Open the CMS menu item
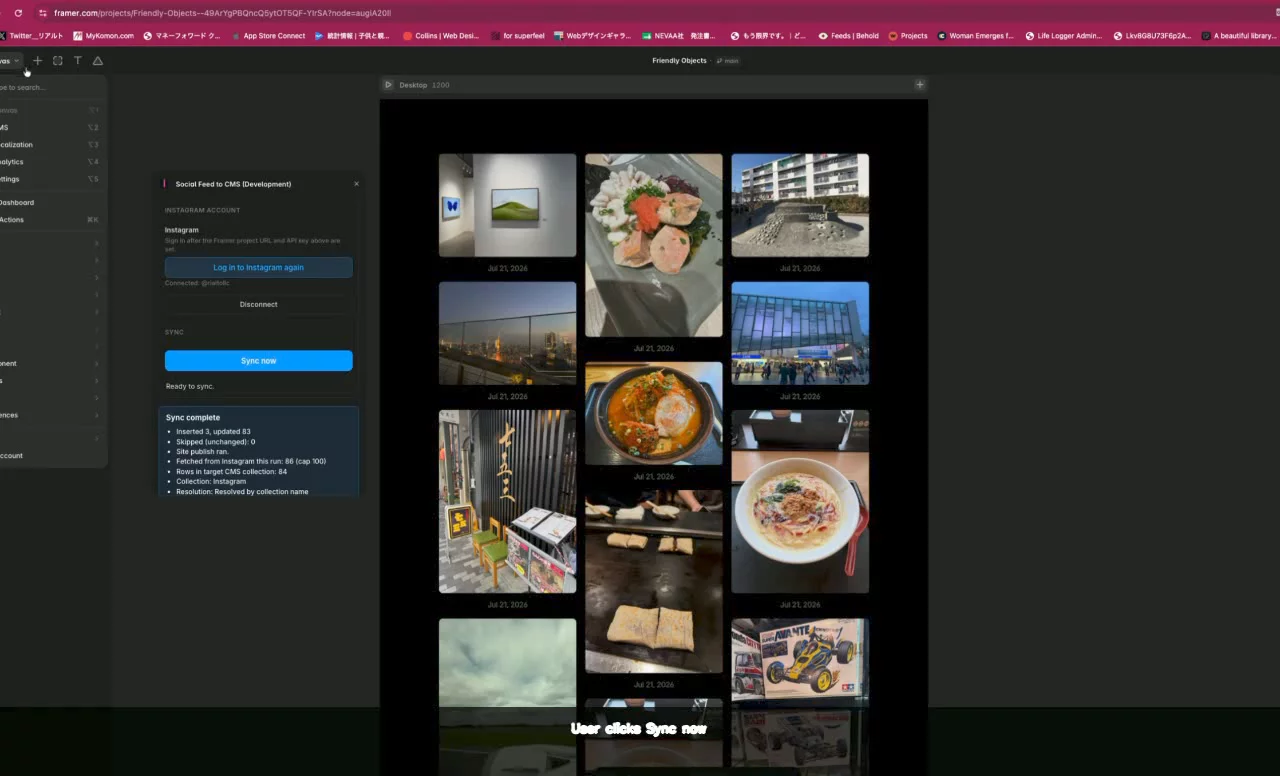 (50, 128)
